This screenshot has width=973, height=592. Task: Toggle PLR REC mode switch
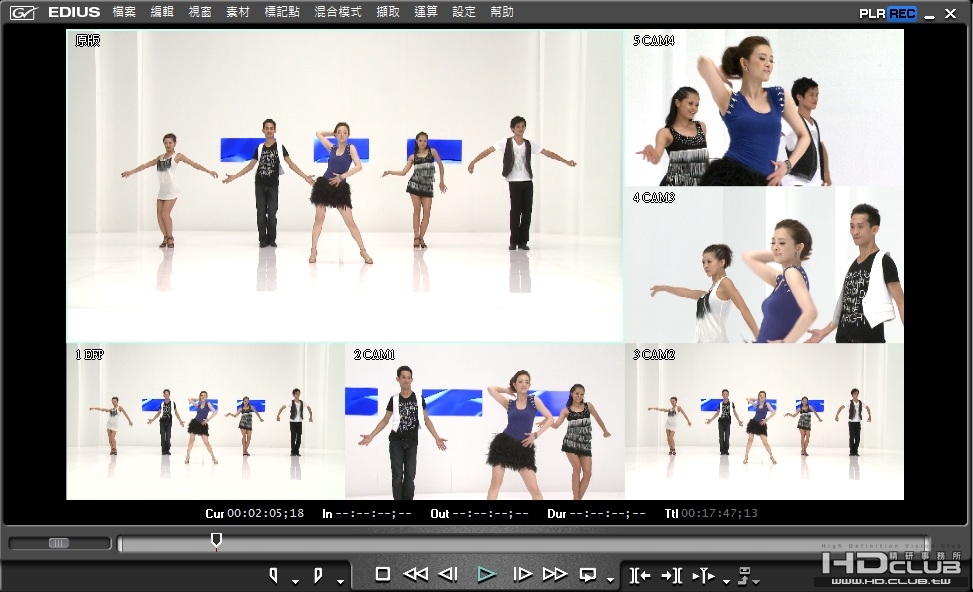[x=887, y=13]
